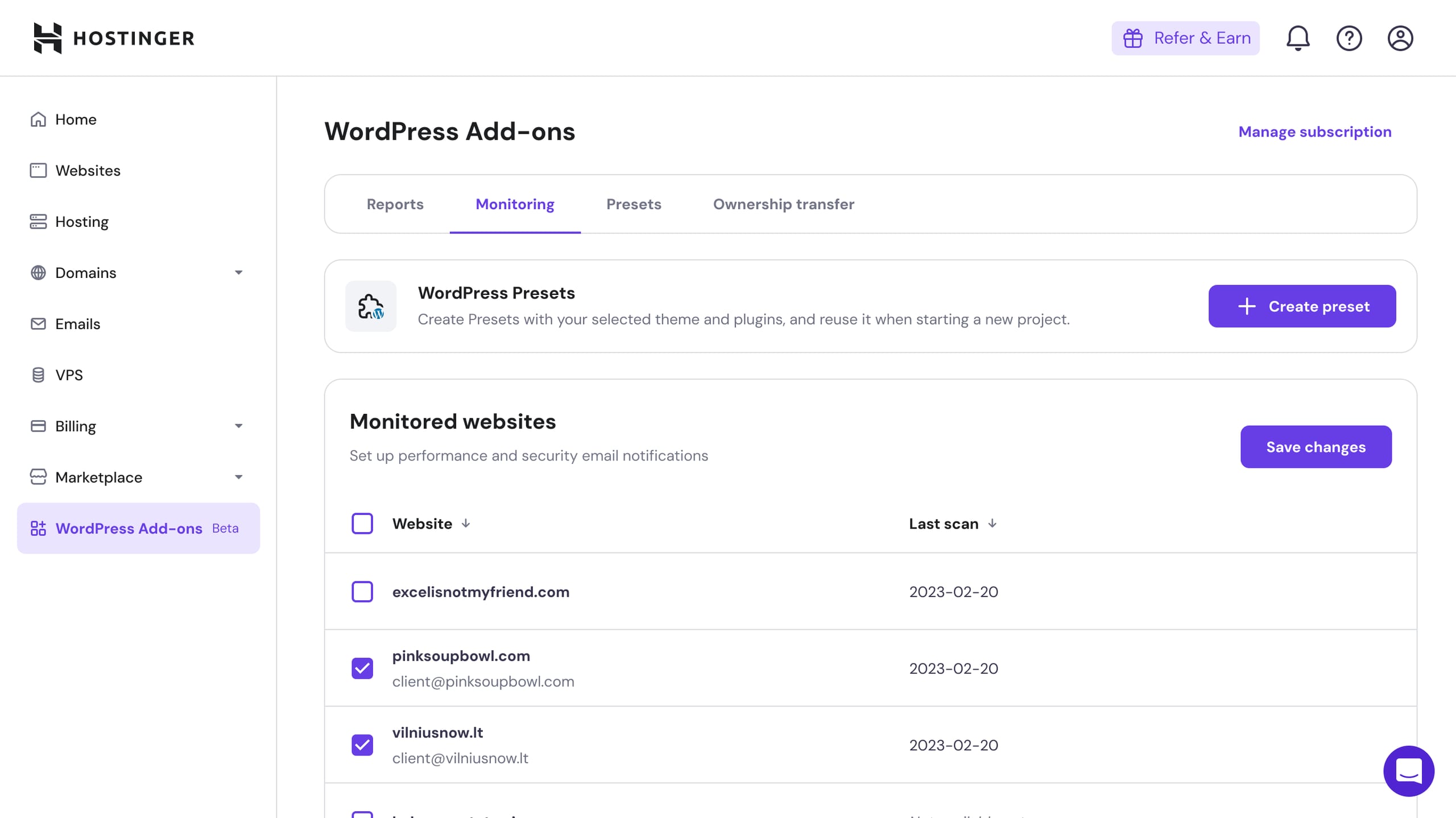Click the Last scan column header
The height and width of the screenshot is (818, 1456).
[x=944, y=524]
